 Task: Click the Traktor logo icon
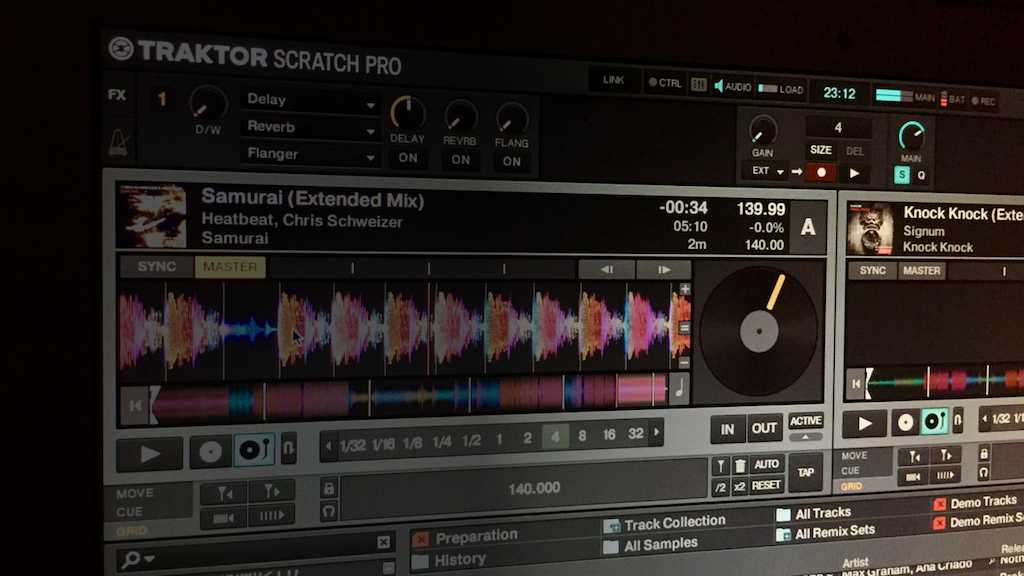point(121,48)
